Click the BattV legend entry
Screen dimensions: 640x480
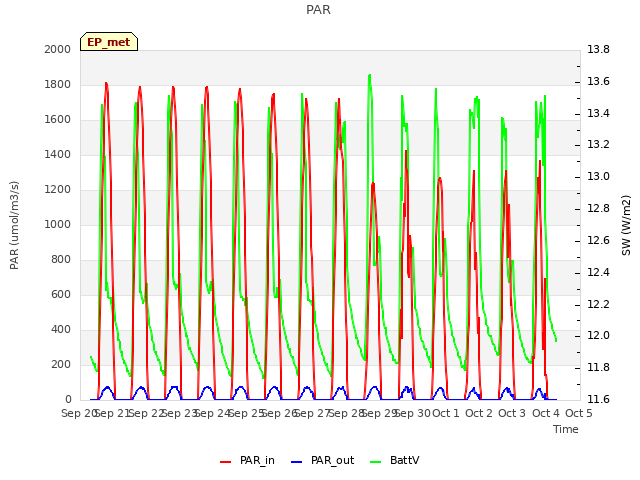pos(394,460)
